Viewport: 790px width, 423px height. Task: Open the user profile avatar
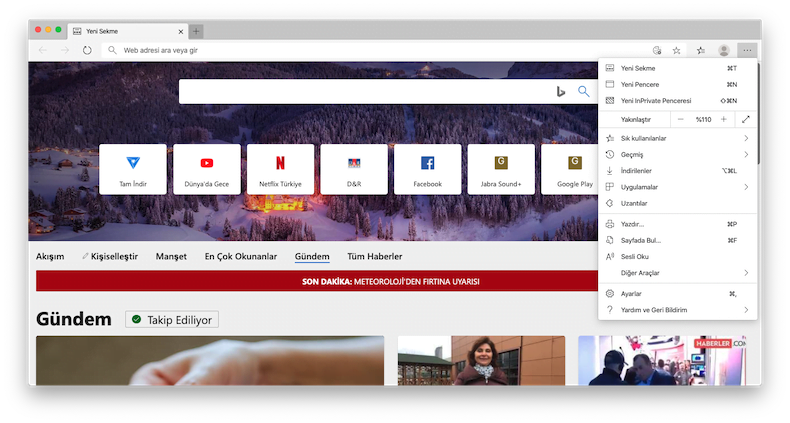pos(724,50)
